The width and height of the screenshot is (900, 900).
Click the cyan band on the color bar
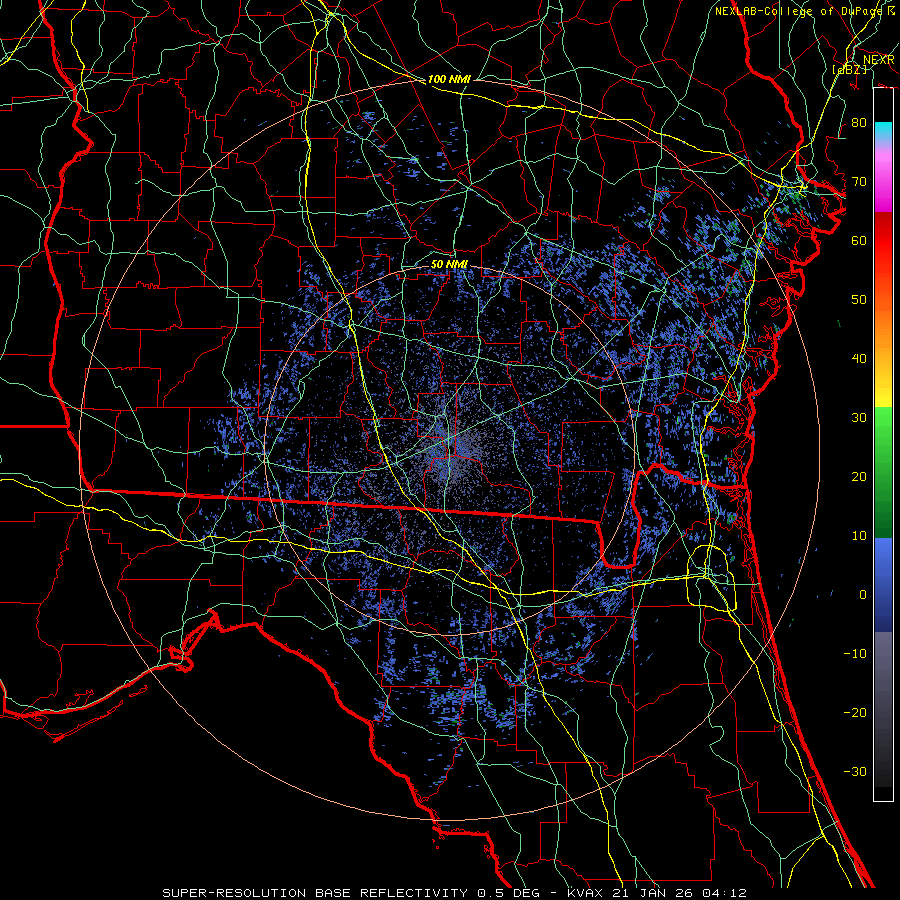pos(883,132)
